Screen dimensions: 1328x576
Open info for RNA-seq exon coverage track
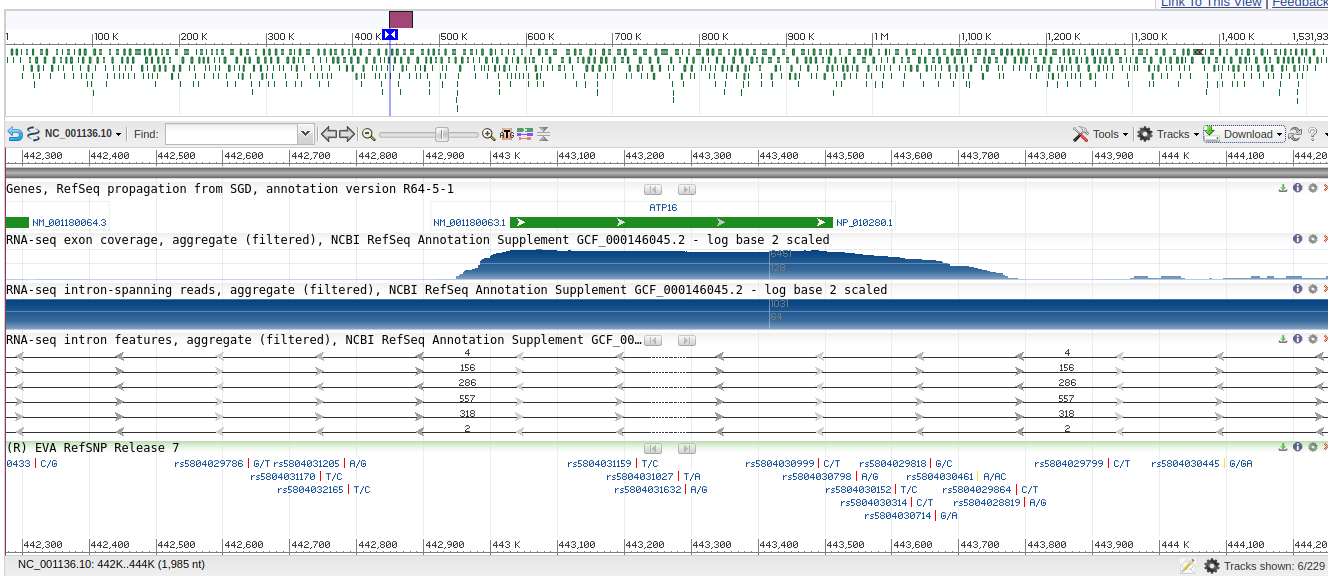coord(1298,239)
